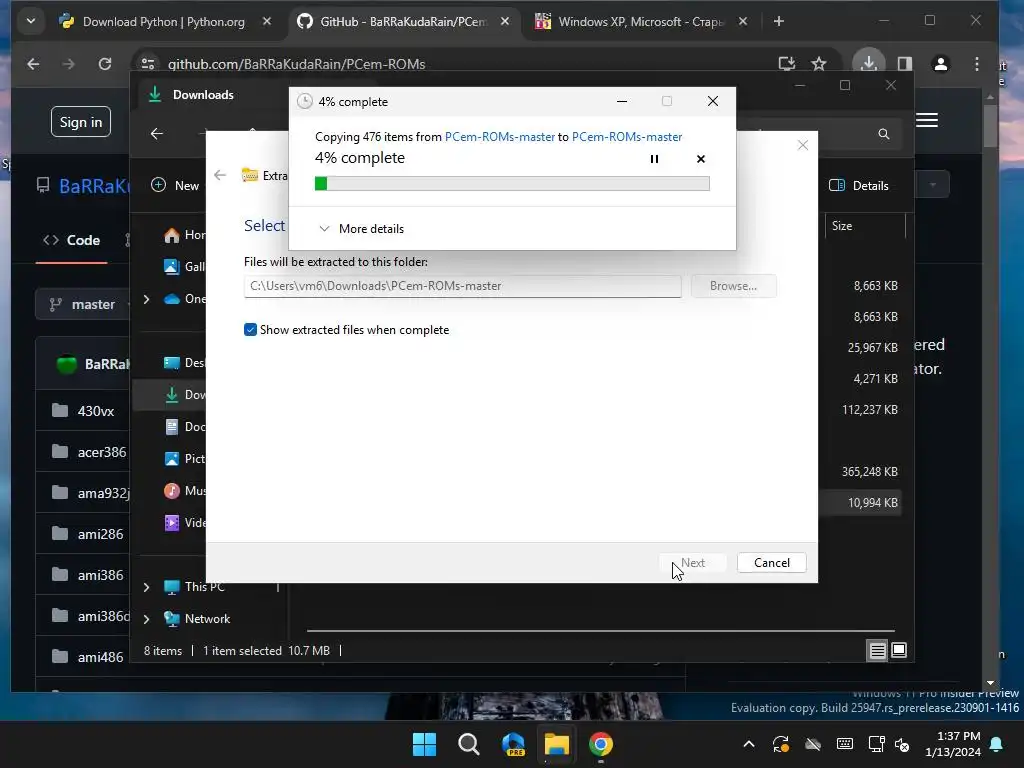
Task: Open the ami486 folder on GitHub
Action: coord(101,657)
